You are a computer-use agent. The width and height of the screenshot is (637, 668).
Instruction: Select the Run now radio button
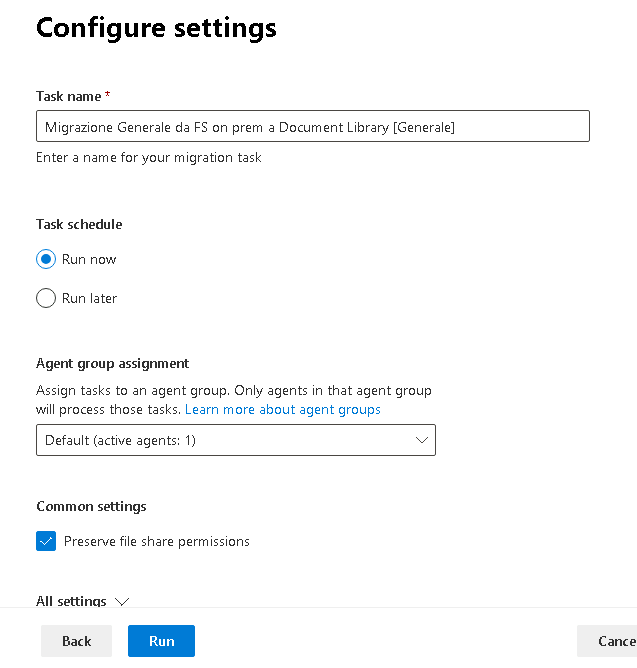[x=46, y=259]
